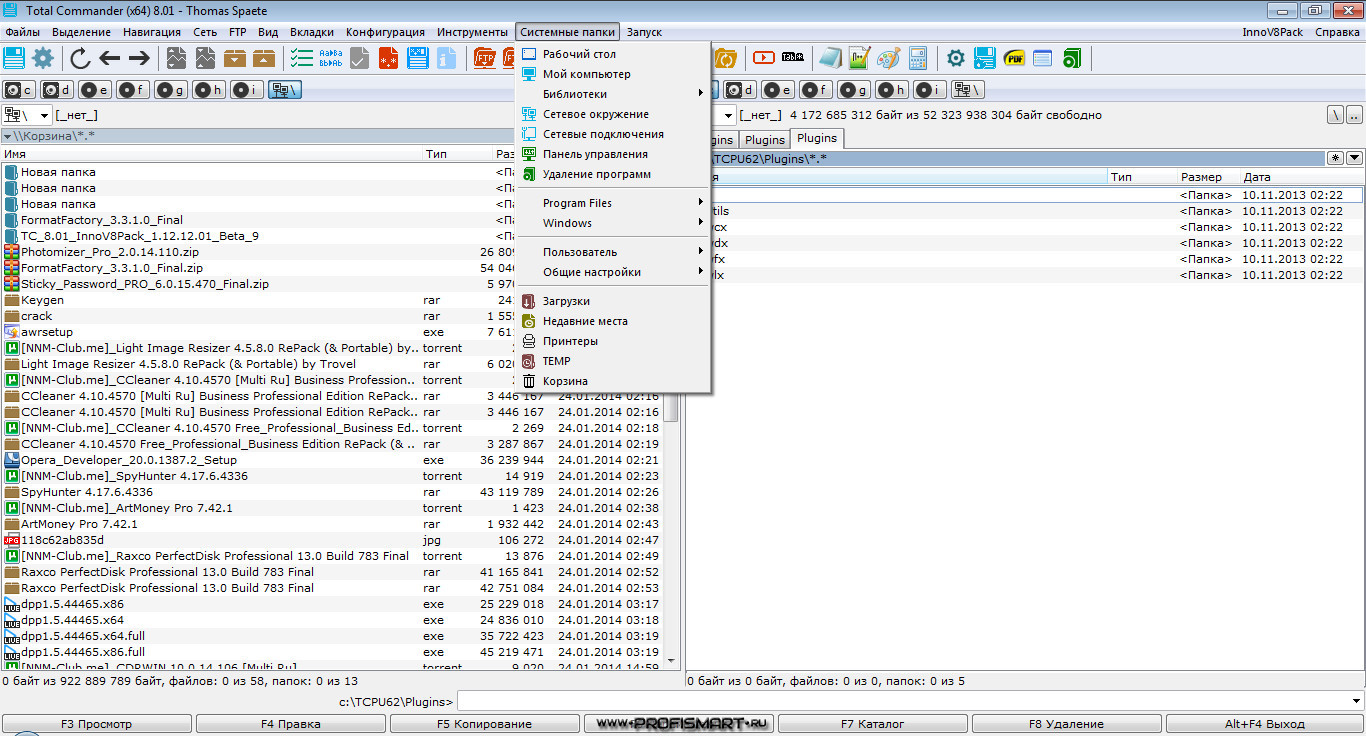1366x736 pixels.
Task: Click the brown unpack archive icon with up arrow
Action: [x=264, y=58]
